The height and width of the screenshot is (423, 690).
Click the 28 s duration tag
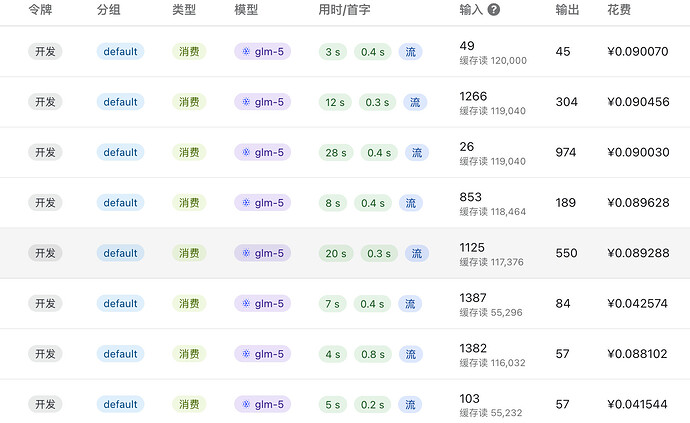[336, 153]
